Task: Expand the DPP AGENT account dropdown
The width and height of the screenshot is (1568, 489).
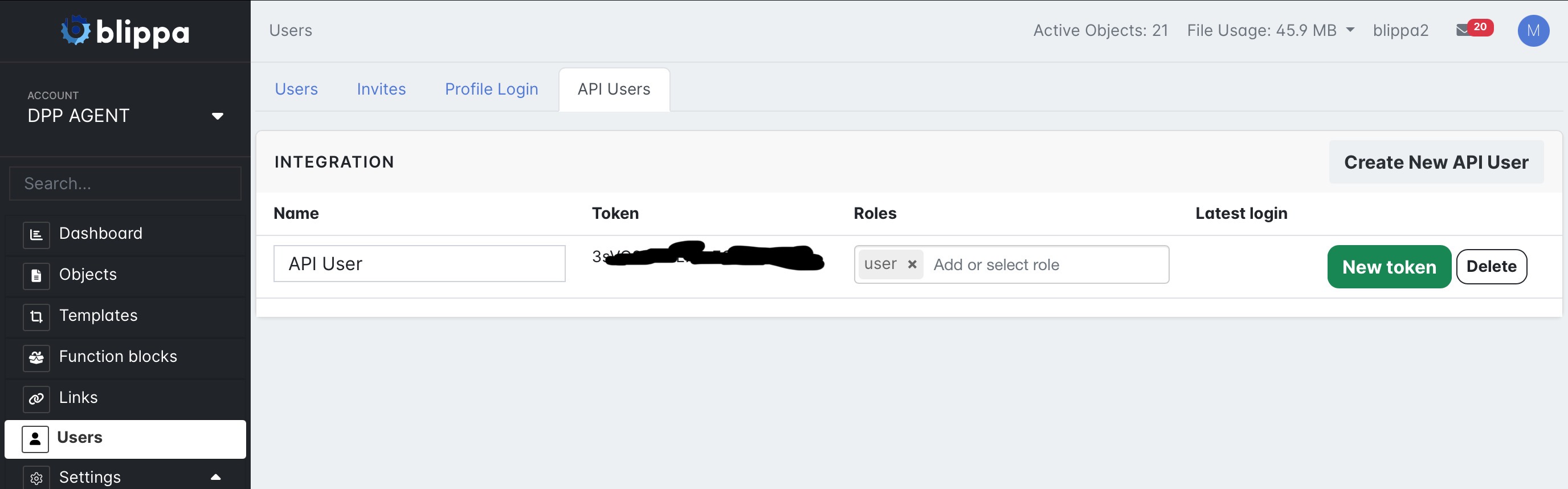Action: [217, 116]
